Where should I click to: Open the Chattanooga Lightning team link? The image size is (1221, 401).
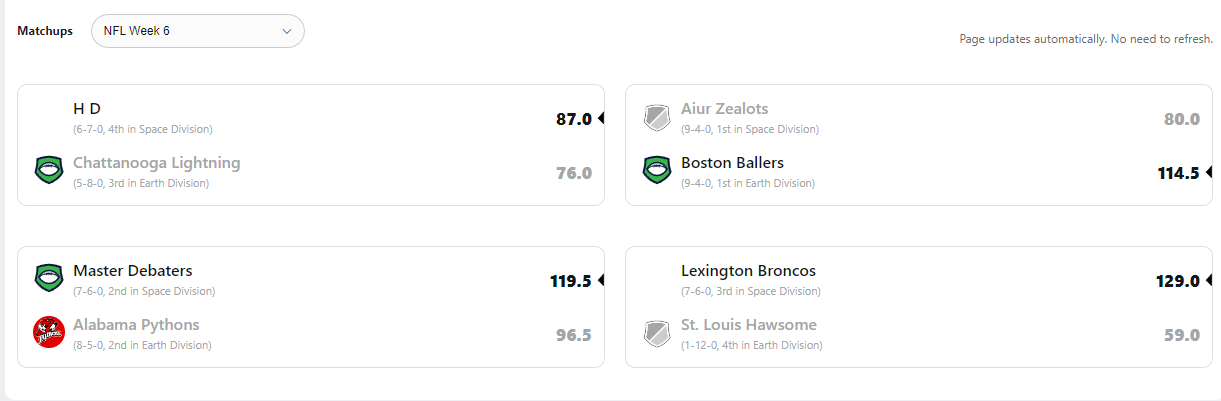coord(156,163)
